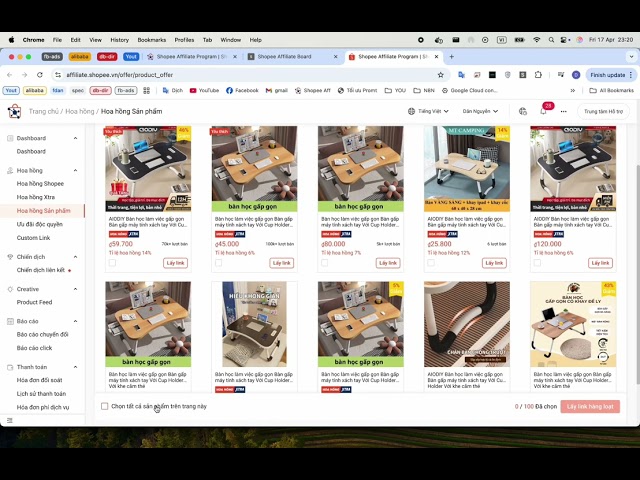Viewport: 640px width, 480px height.
Task: Open the Tiếng Việt language dropdown
Action: [428, 111]
